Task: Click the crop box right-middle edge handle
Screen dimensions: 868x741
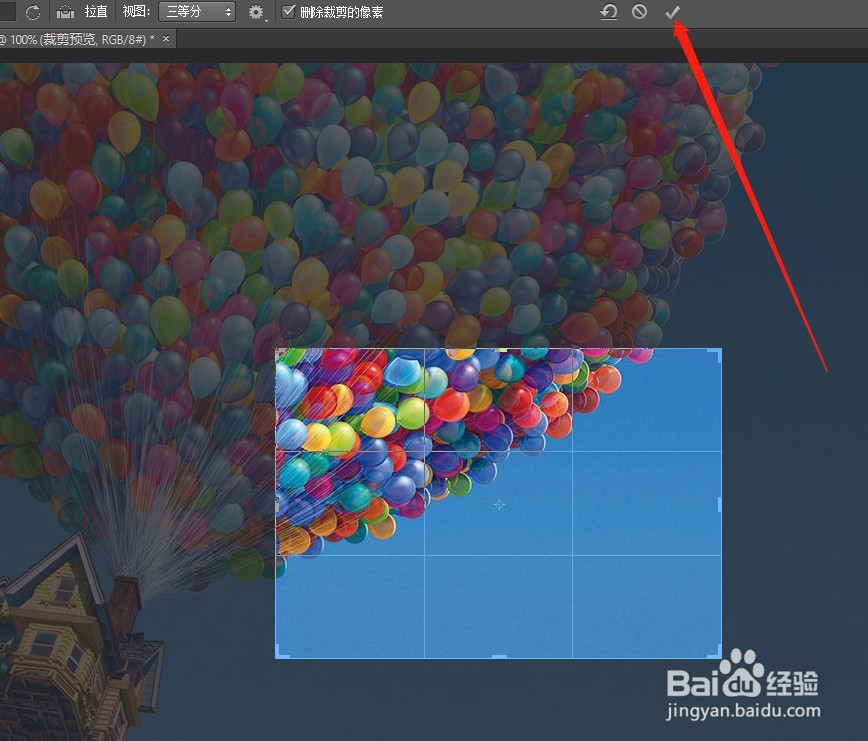Action: (720, 504)
